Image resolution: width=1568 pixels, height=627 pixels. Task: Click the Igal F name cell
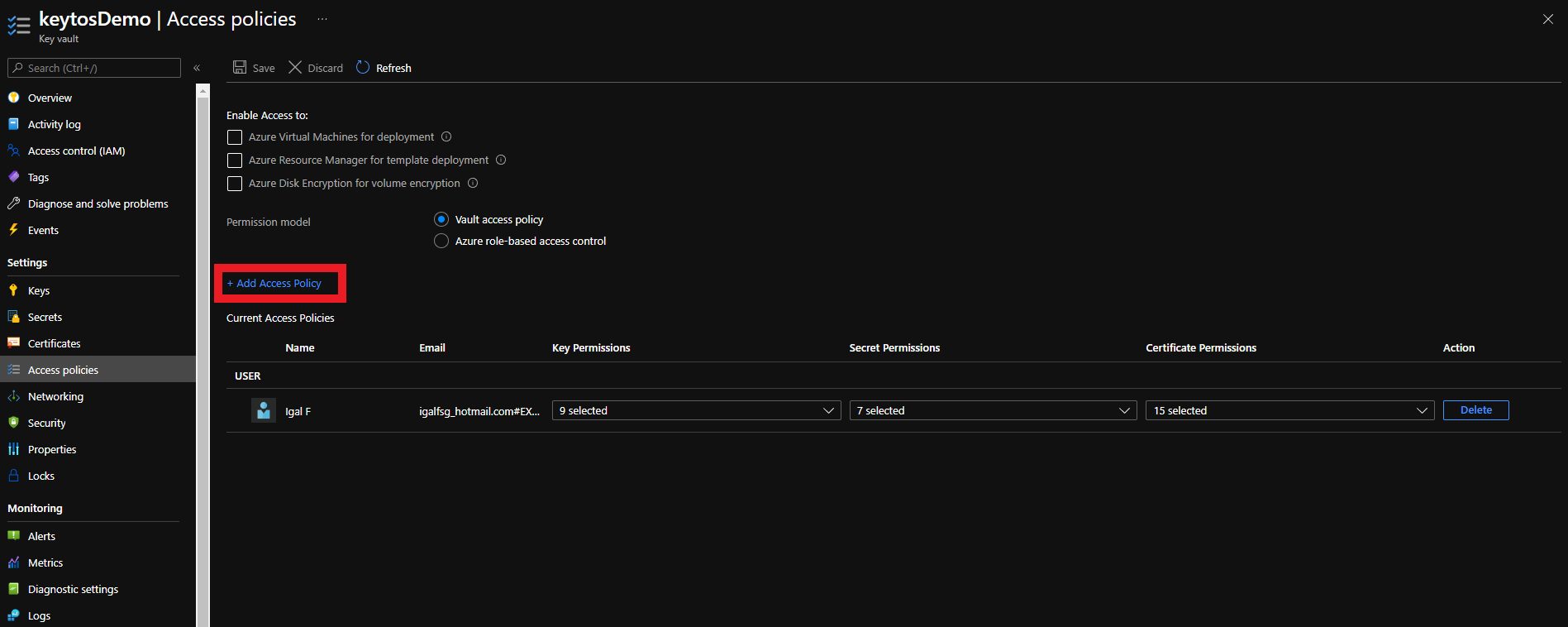click(x=298, y=411)
